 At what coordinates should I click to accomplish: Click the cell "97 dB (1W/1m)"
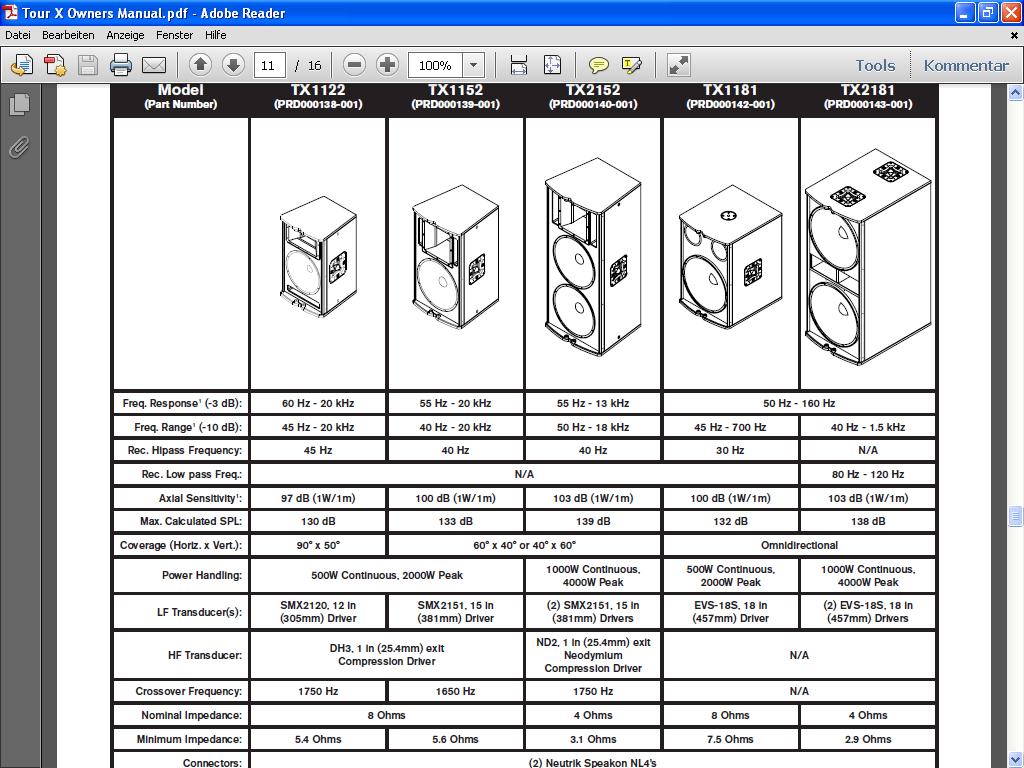point(318,498)
